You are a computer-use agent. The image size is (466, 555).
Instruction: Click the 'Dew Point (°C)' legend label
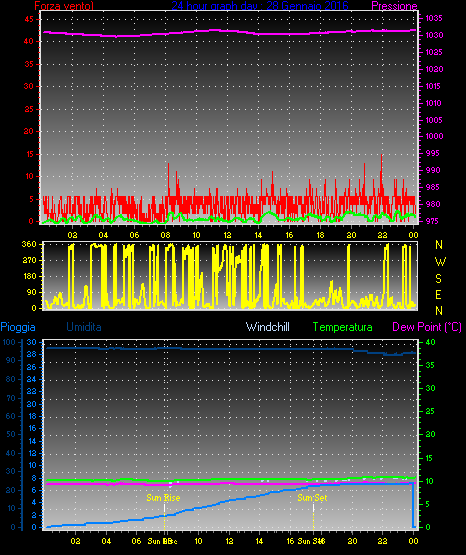tap(427, 327)
